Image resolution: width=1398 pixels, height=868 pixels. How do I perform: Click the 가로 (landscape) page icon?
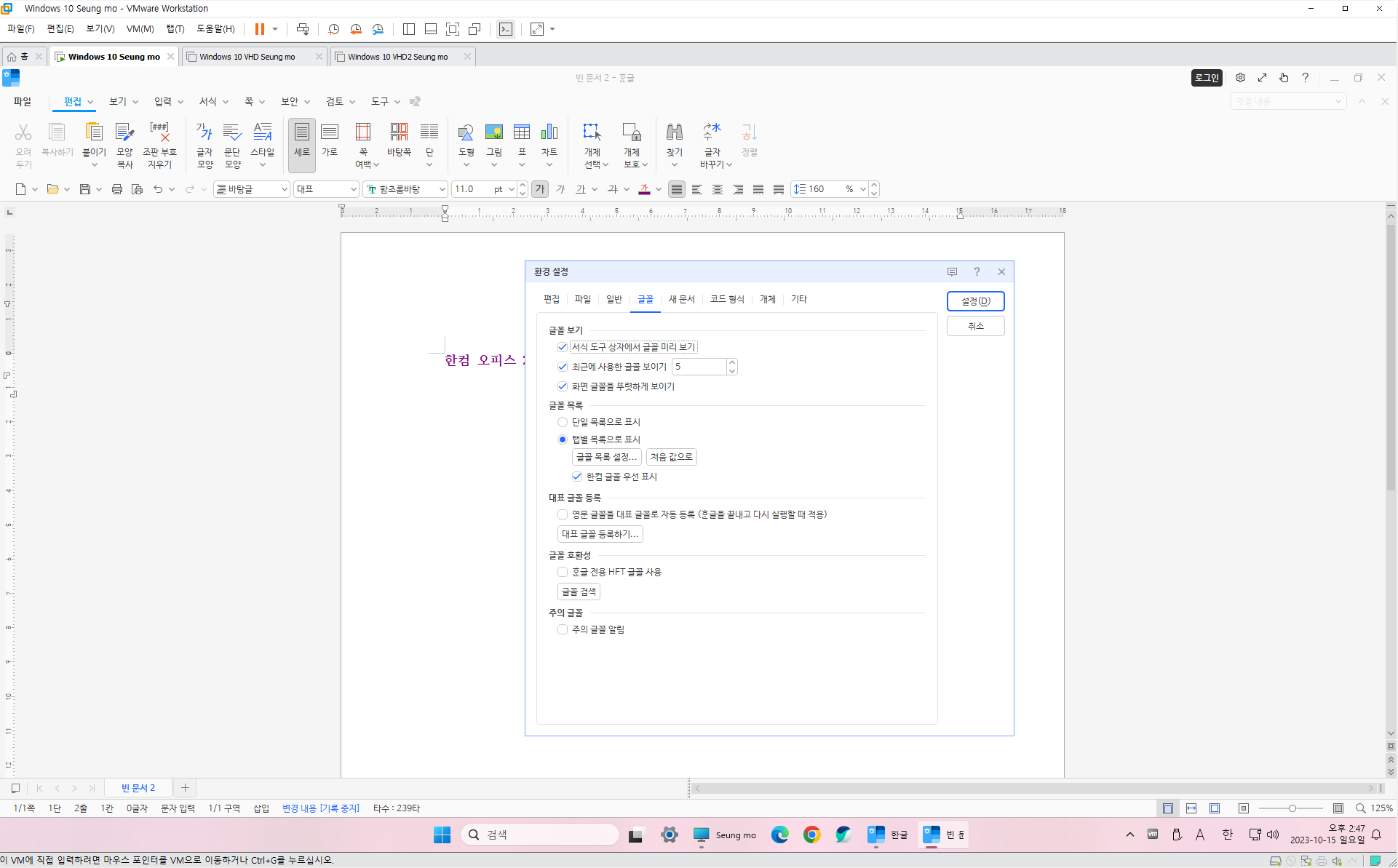[330, 133]
